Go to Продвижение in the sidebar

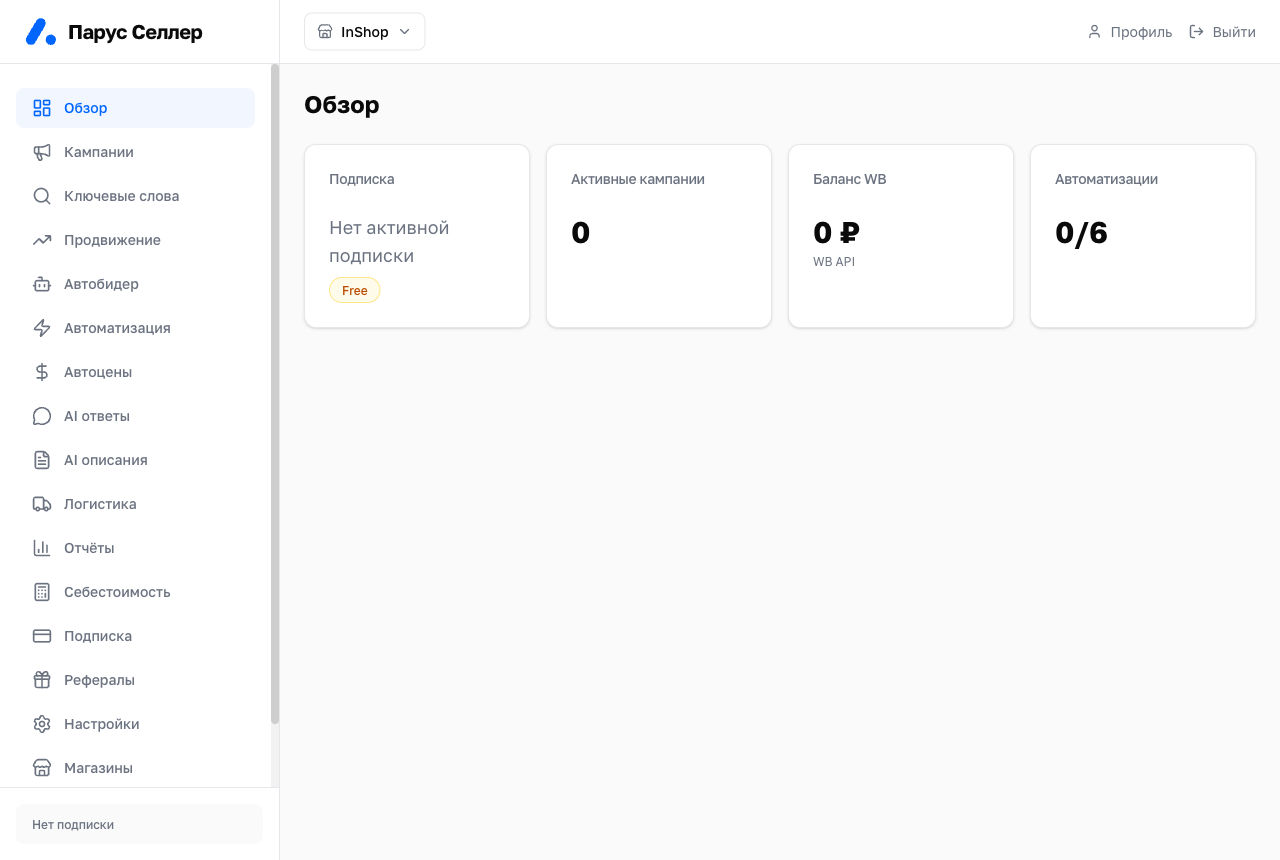(x=135, y=240)
